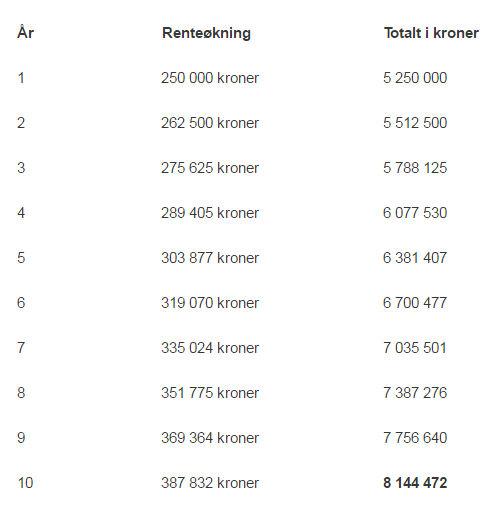Click the Renteøkning column header
The width and height of the screenshot is (504, 514).
206,33
